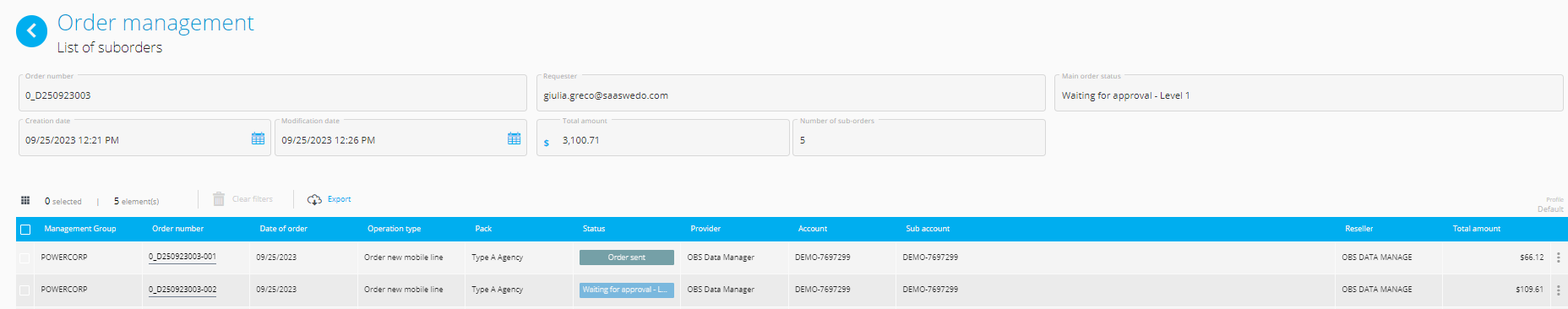This screenshot has height=309, width=1568.
Task: Focus the Number of sub-orders field
Action: [x=919, y=138]
